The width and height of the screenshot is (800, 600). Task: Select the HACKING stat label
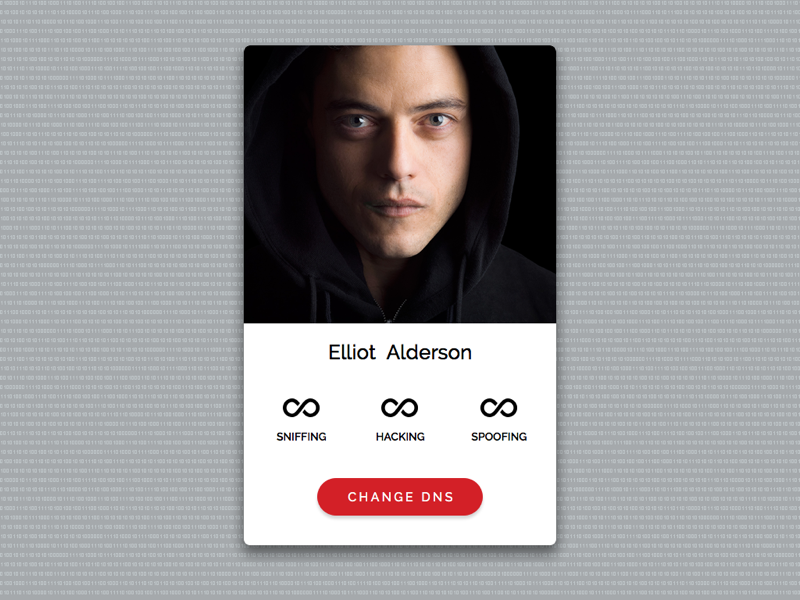[400, 437]
